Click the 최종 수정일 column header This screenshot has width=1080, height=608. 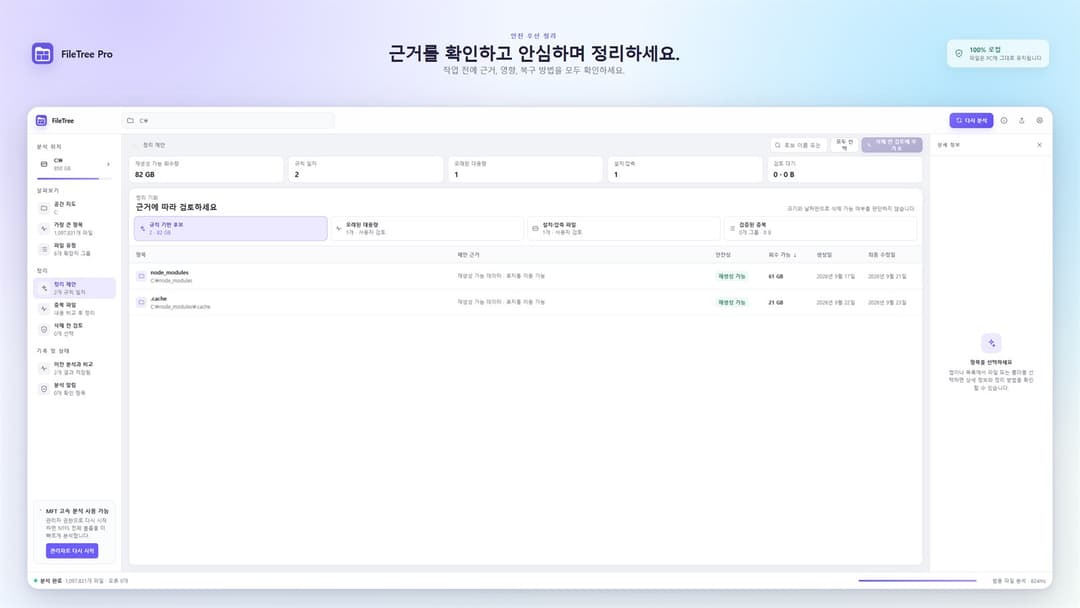[x=882, y=255]
